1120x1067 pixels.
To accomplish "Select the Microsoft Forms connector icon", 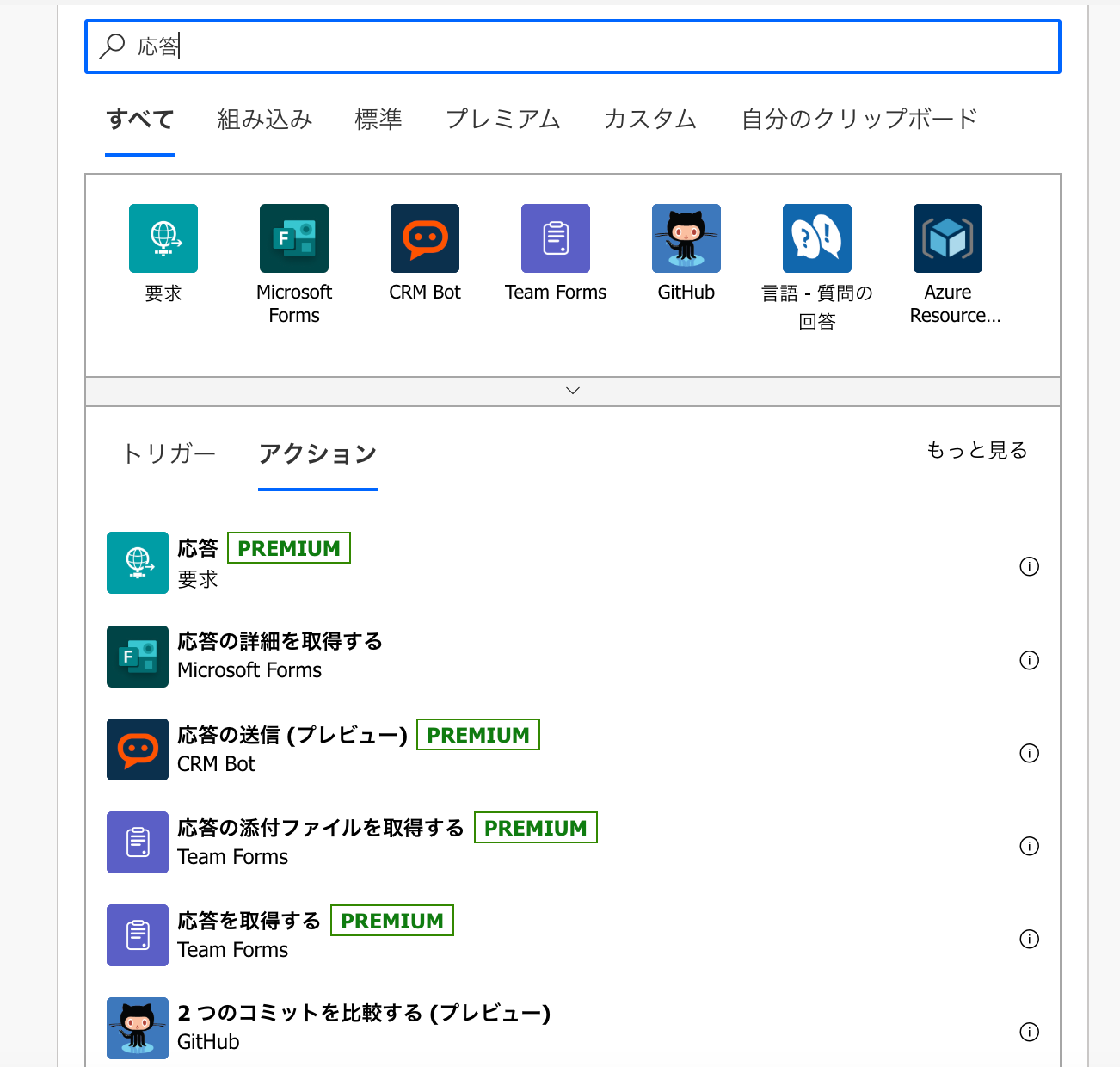I will (x=294, y=238).
